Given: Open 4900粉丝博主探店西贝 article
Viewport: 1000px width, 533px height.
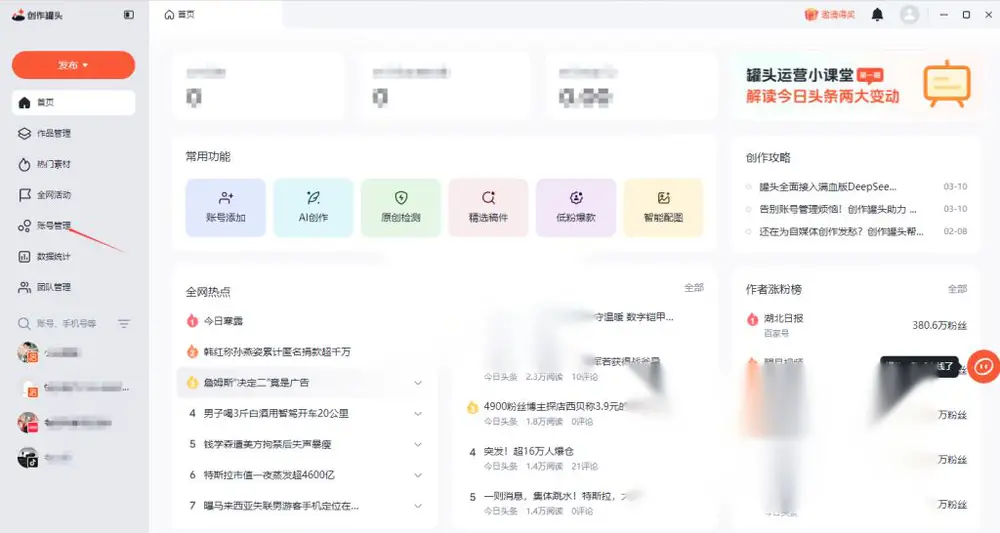Looking at the screenshot, I should click(x=555, y=406).
